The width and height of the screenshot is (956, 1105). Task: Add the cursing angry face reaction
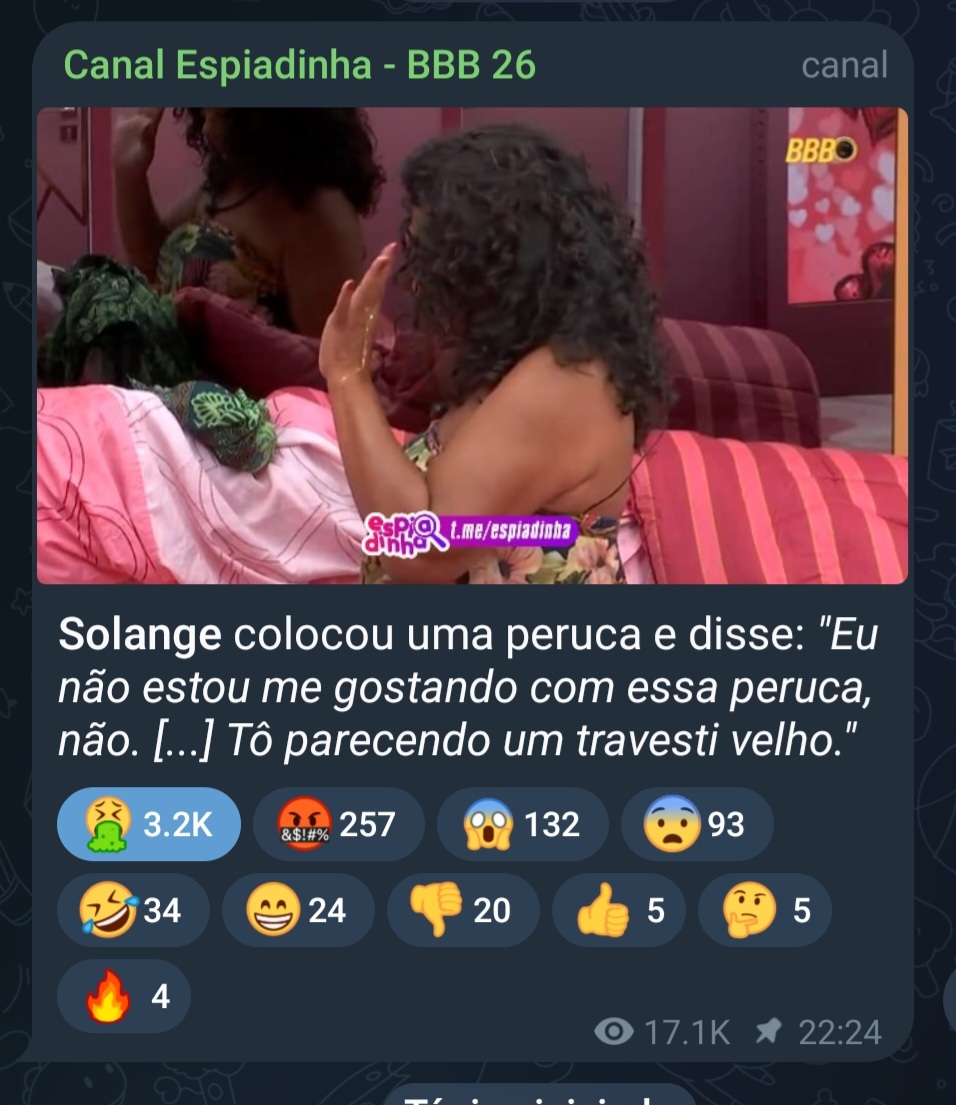[338, 824]
